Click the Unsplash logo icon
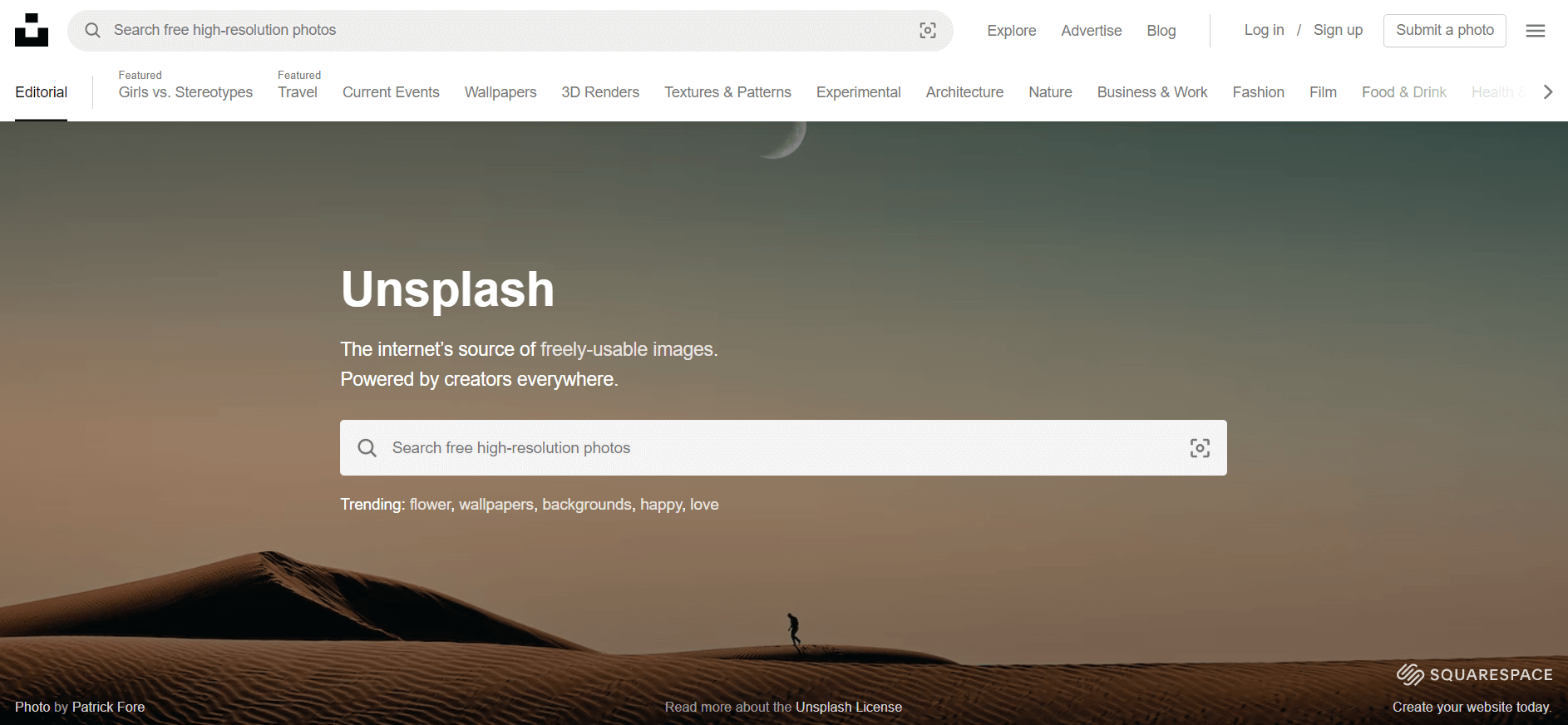The image size is (1568, 725). point(32,30)
